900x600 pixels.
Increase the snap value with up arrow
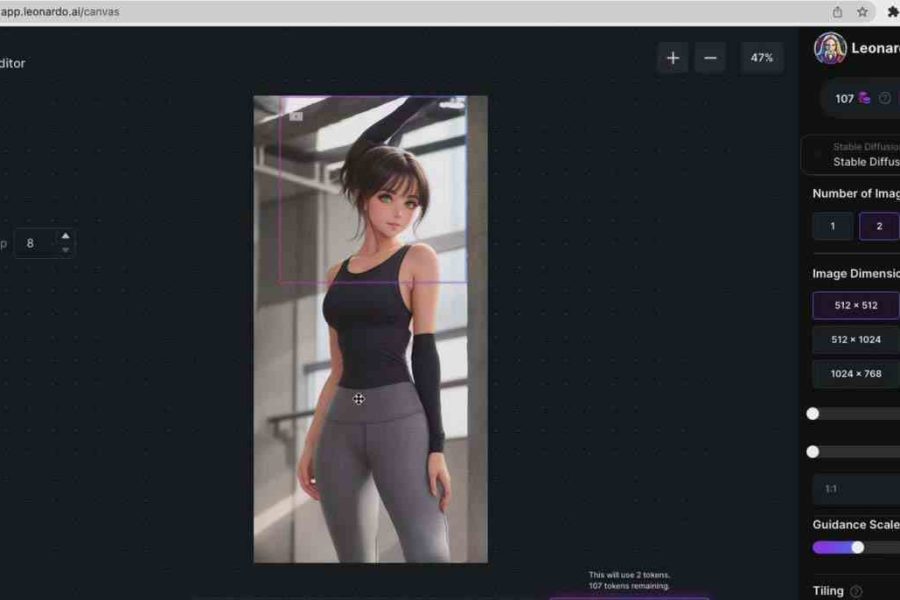coord(66,237)
